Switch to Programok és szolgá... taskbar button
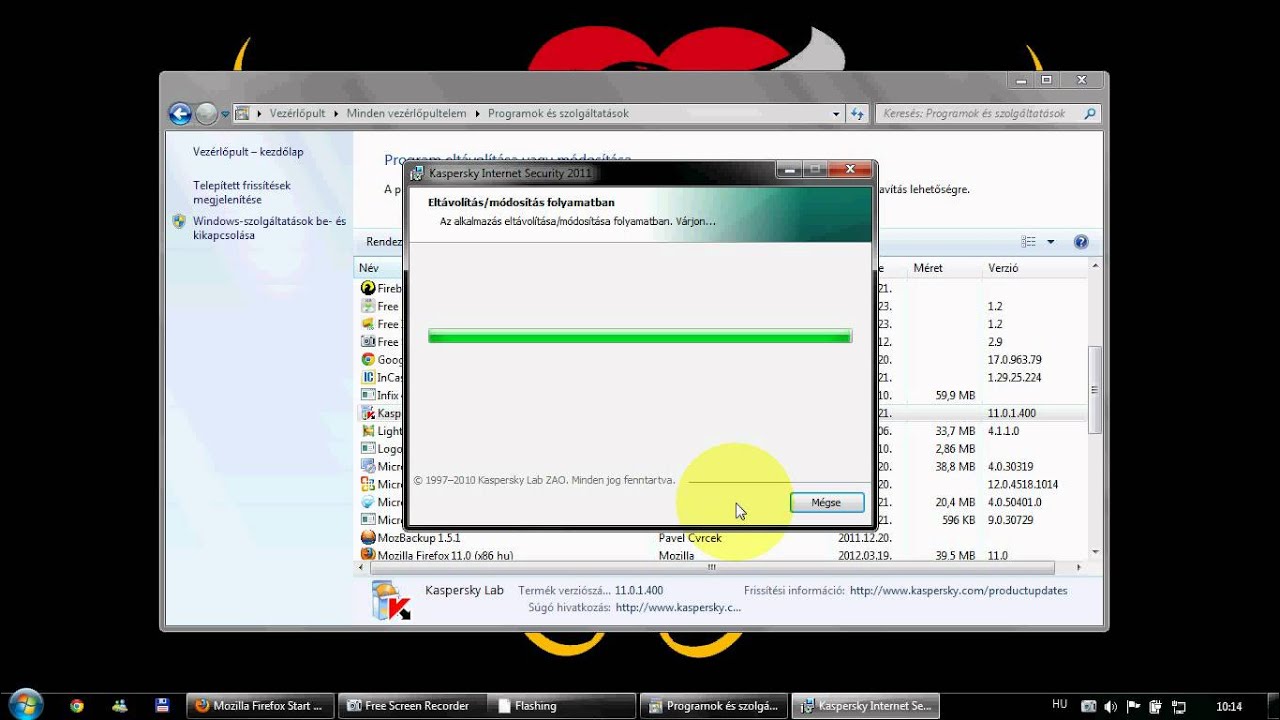Screen dimensions: 1280x720 tap(713, 706)
